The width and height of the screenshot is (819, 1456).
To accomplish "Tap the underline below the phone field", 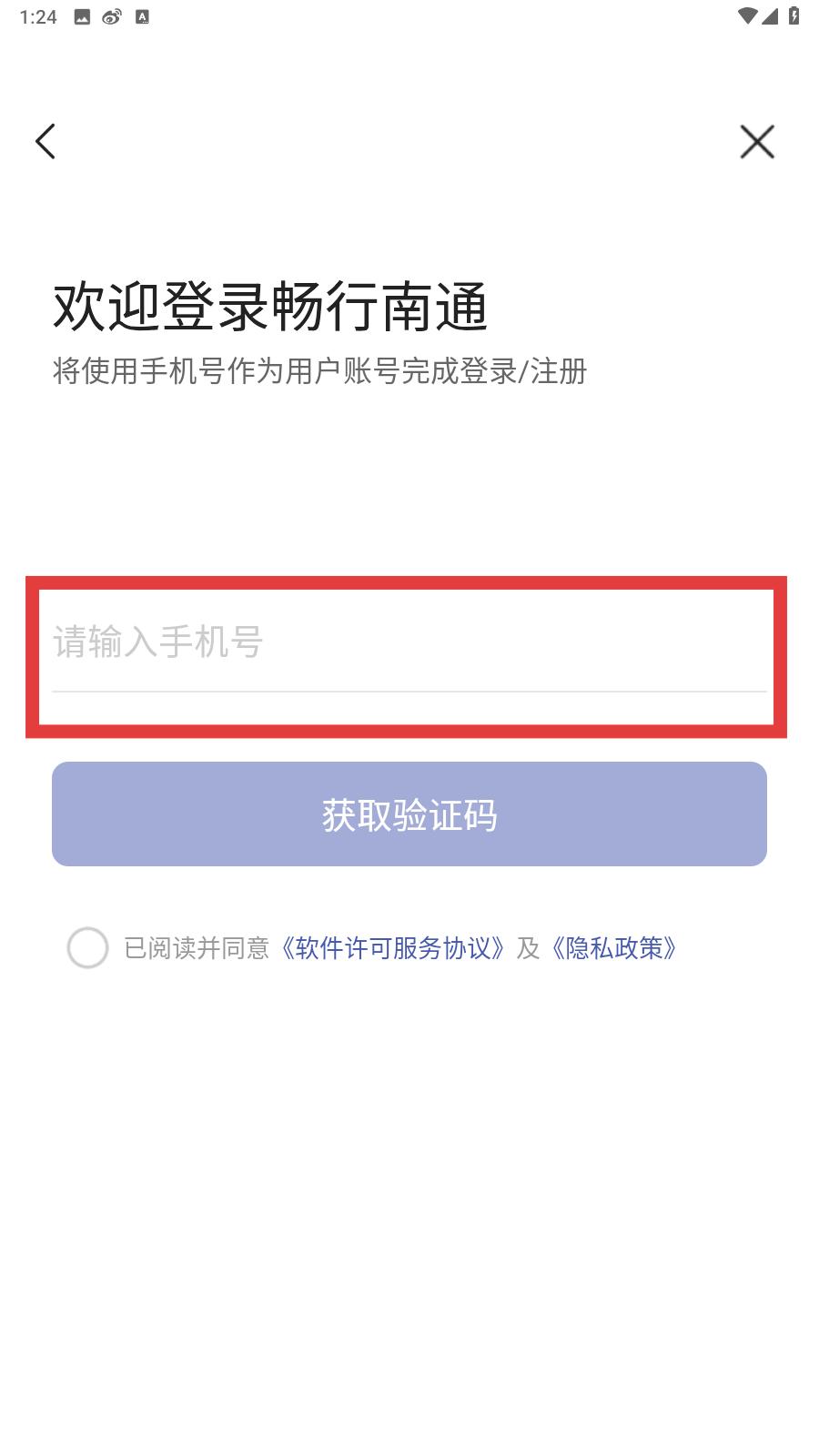I will tap(409, 692).
